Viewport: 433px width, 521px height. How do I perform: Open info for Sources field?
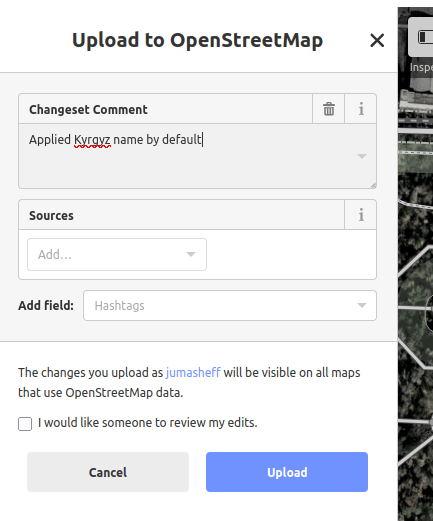[x=361, y=215]
